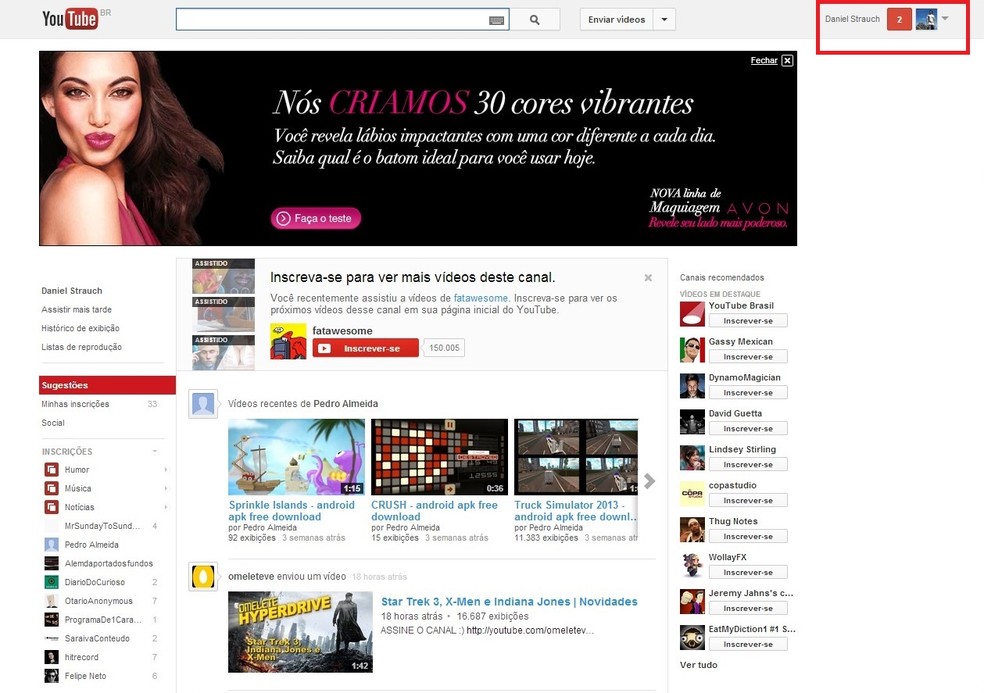Open the on-screen keyboard icon in search box

click(x=496, y=20)
